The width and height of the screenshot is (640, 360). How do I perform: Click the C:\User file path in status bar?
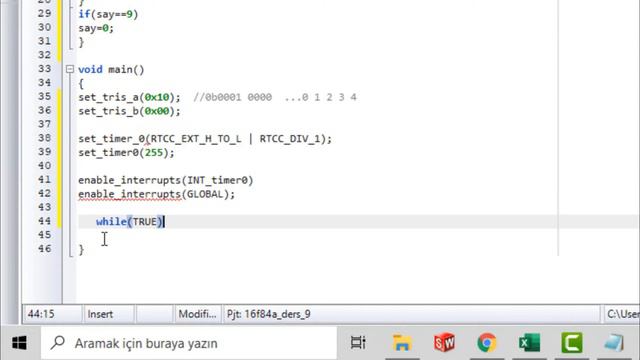[x=623, y=314]
